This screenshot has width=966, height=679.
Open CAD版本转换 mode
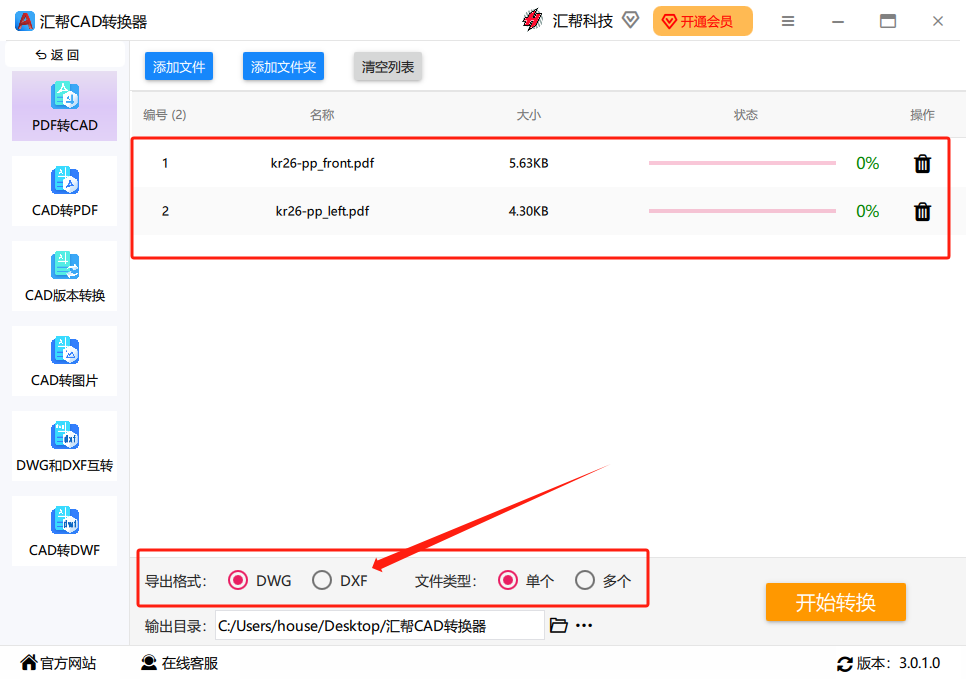pyautogui.click(x=65, y=276)
